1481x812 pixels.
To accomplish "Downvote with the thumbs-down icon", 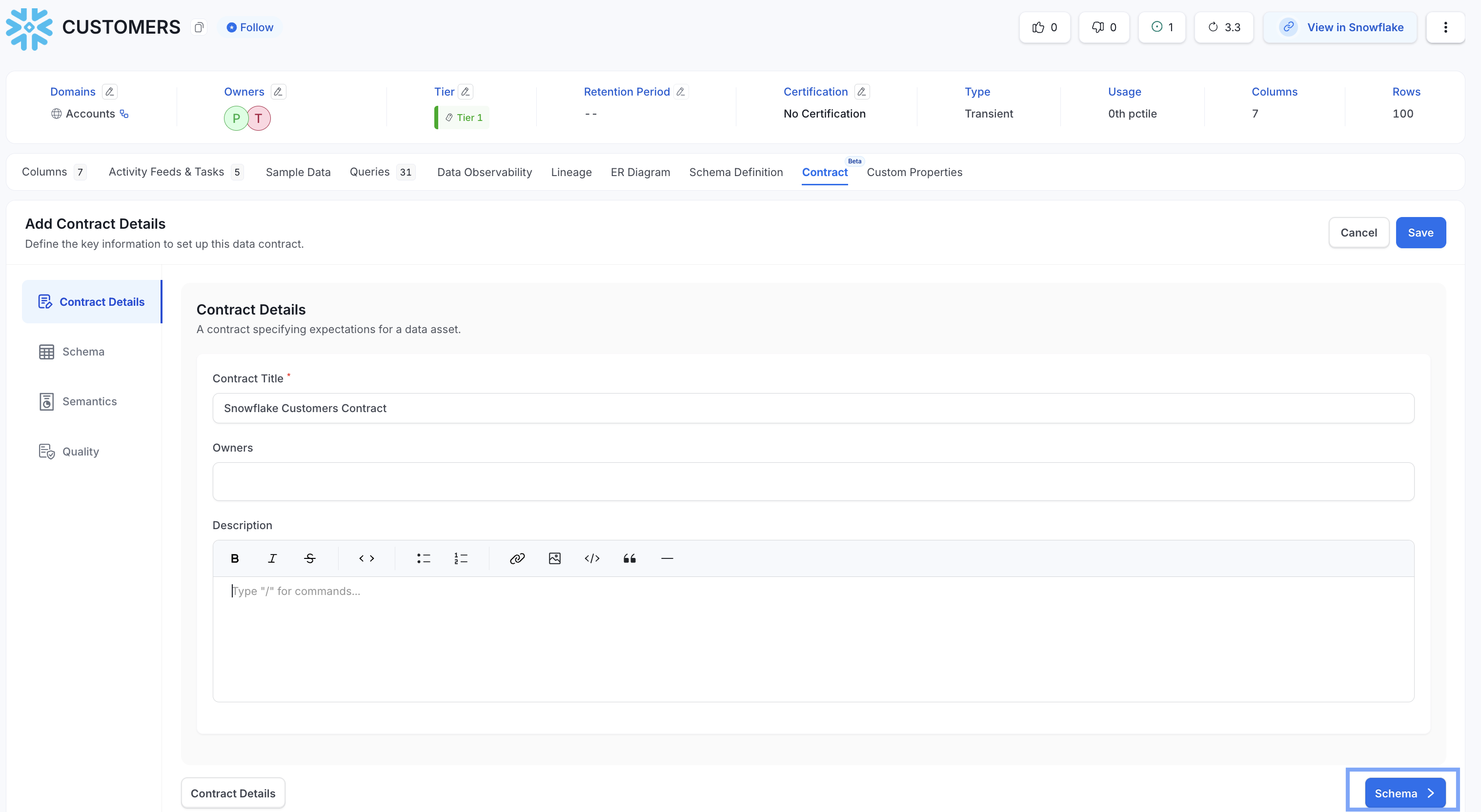I will [x=1104, y=27].
